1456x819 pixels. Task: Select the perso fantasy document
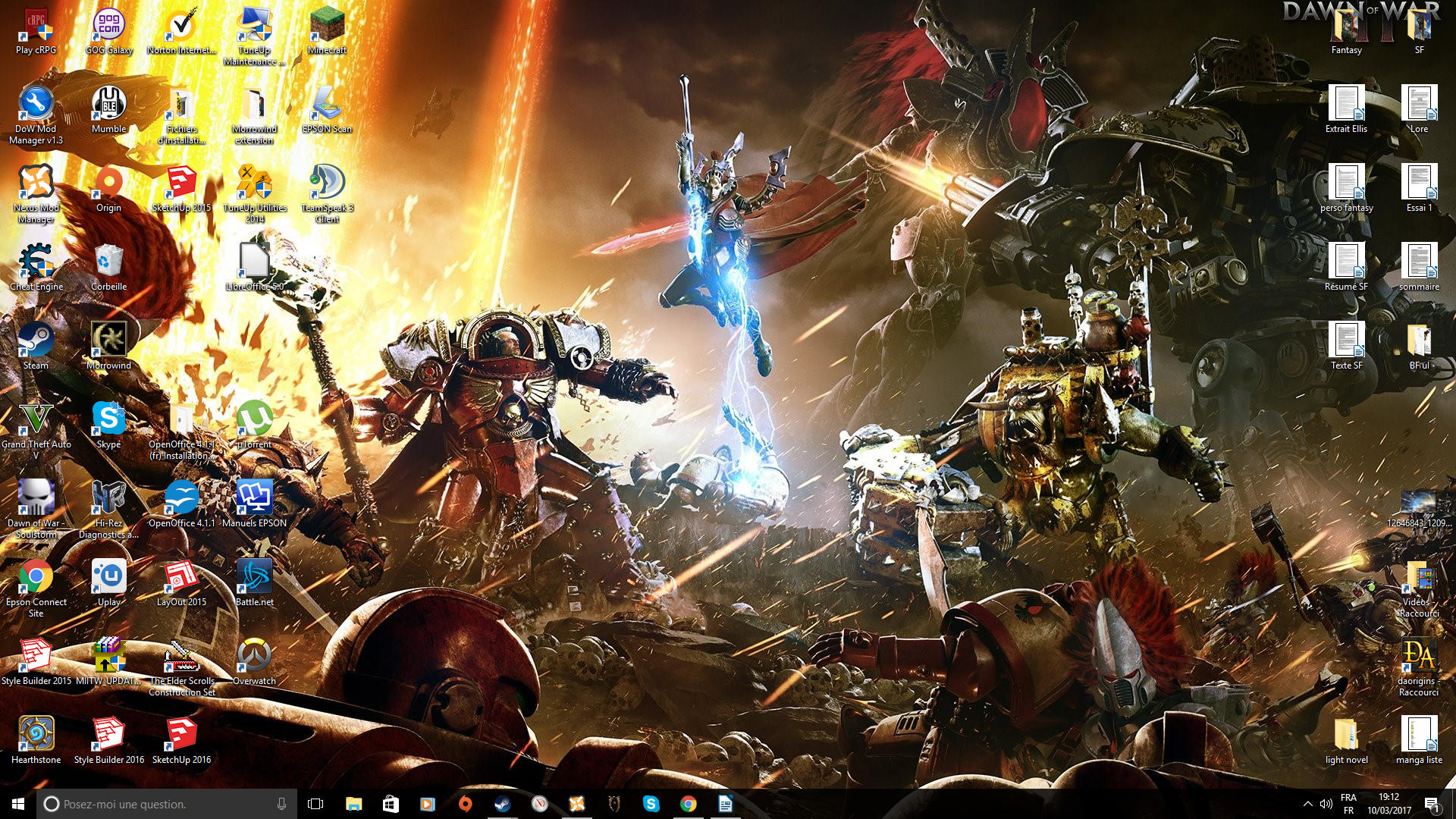(x=1346, y=189)
